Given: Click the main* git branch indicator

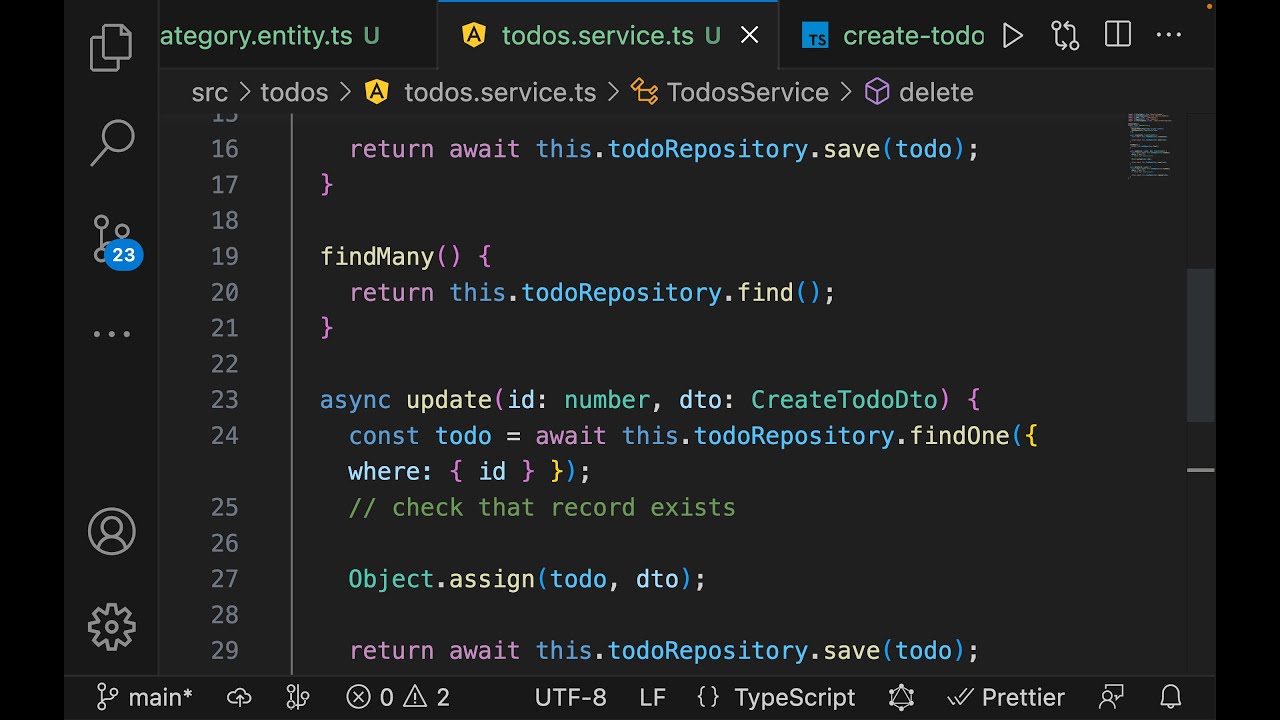Looking at the screenshot, I should (x=145, y=697).
